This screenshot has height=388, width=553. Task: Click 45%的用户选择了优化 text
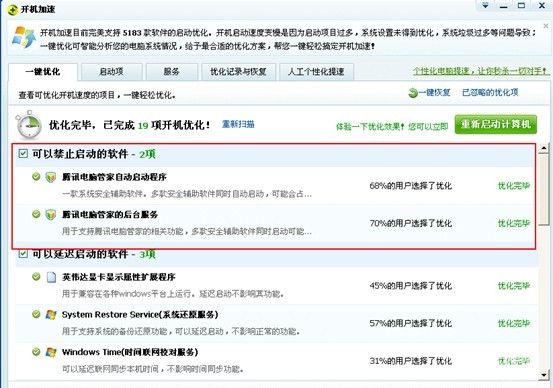point(411,286)
